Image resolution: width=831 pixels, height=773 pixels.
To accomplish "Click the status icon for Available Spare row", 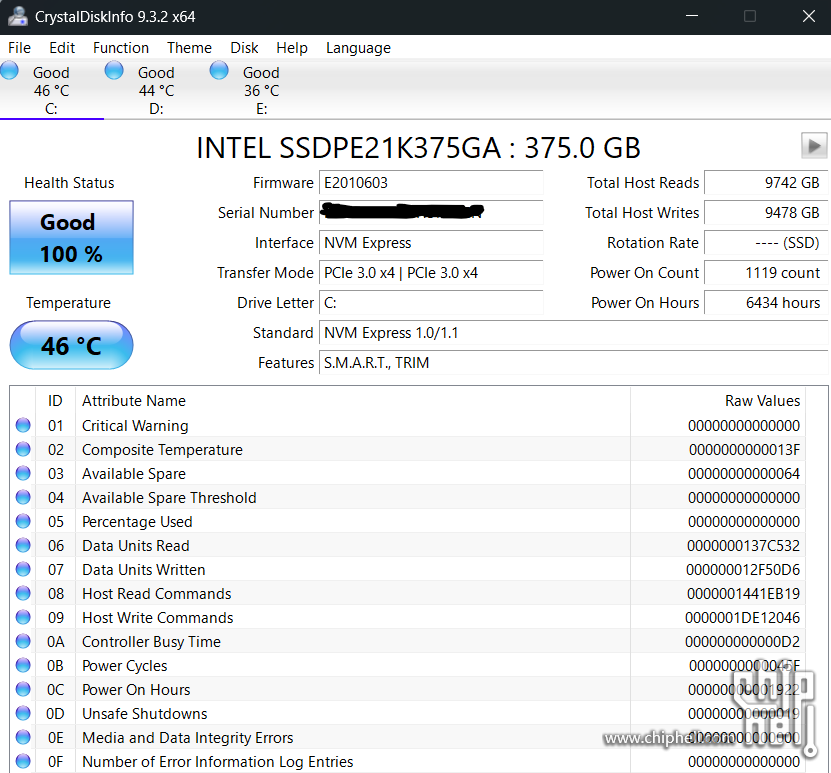I will (x=23, y=473).
